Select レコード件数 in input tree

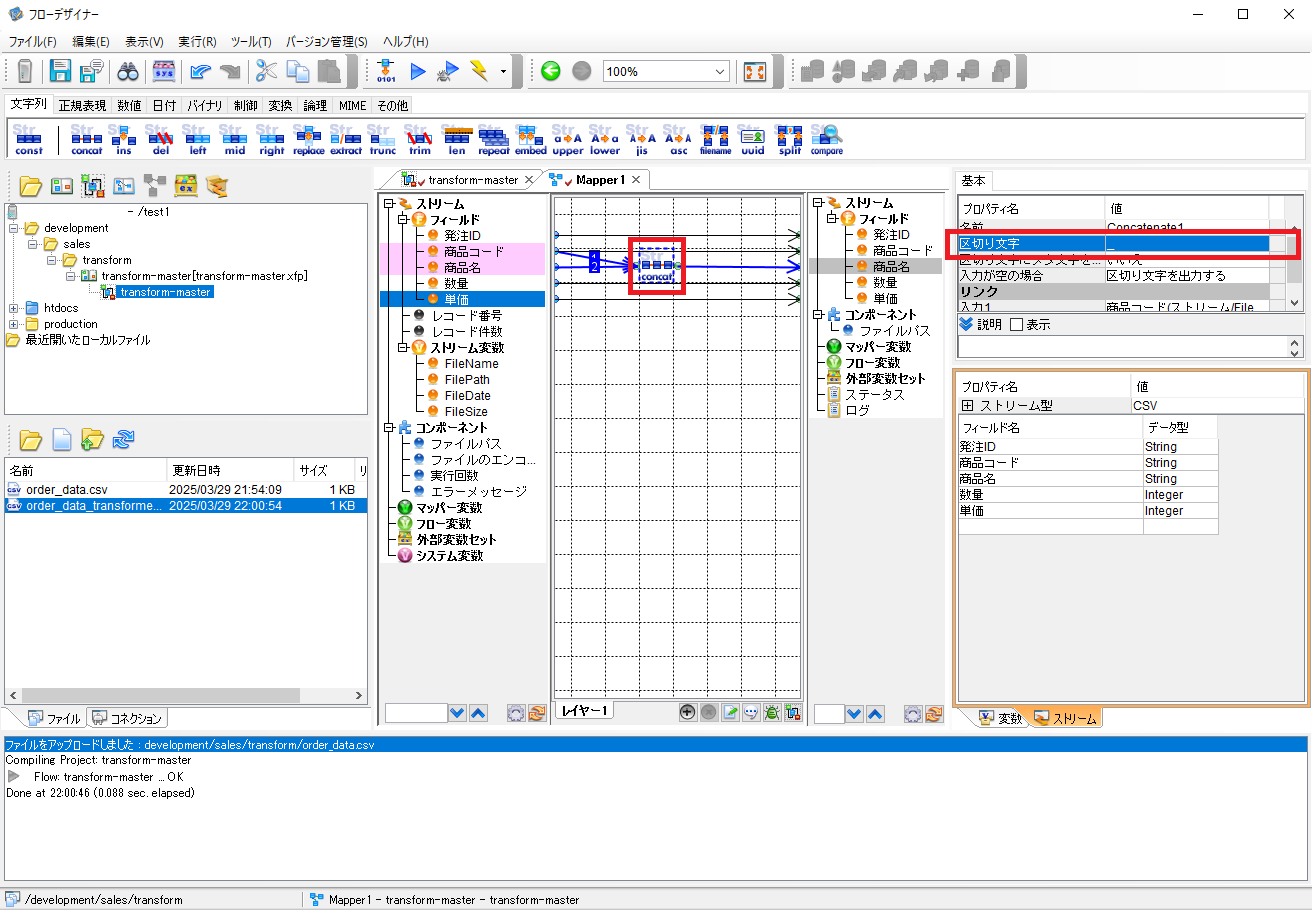(x=466, y=332)
